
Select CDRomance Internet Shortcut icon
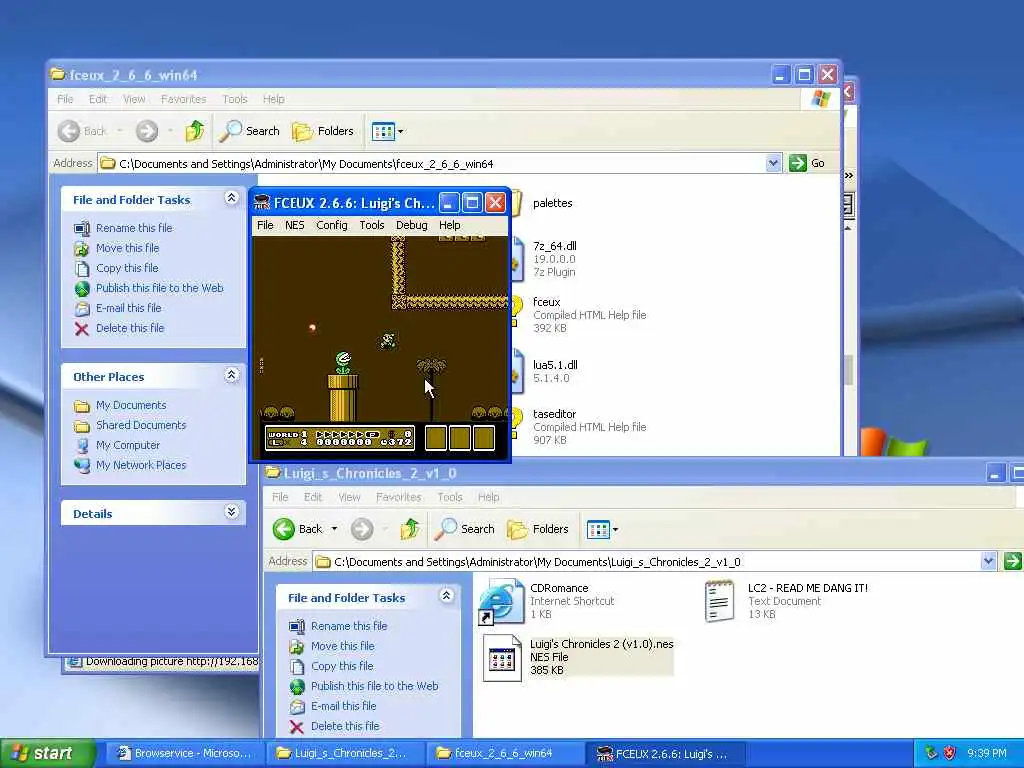pos(502,601)
